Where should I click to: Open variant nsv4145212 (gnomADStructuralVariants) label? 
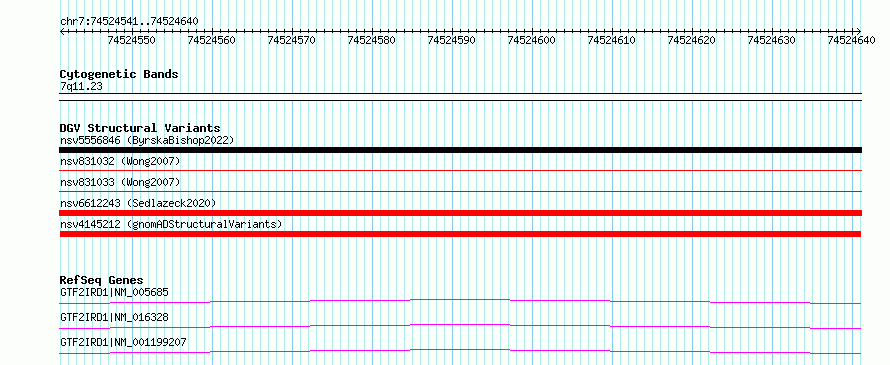[171, 224]
